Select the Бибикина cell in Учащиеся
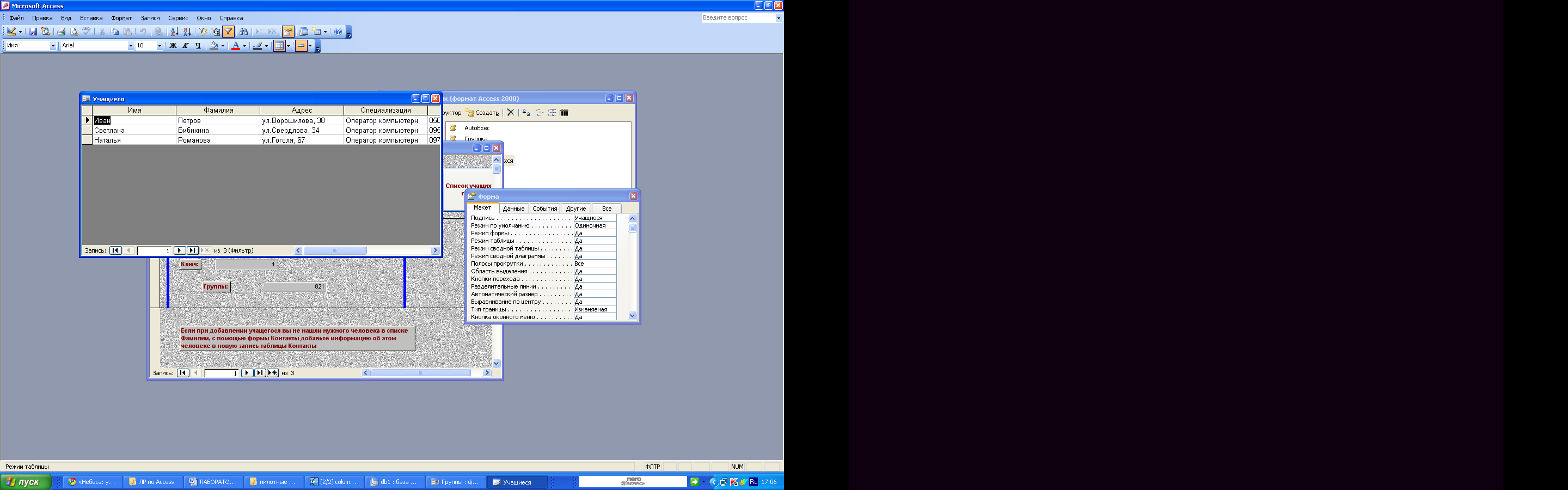Screen dimensions: 1568x490 [x=218, y=130]
